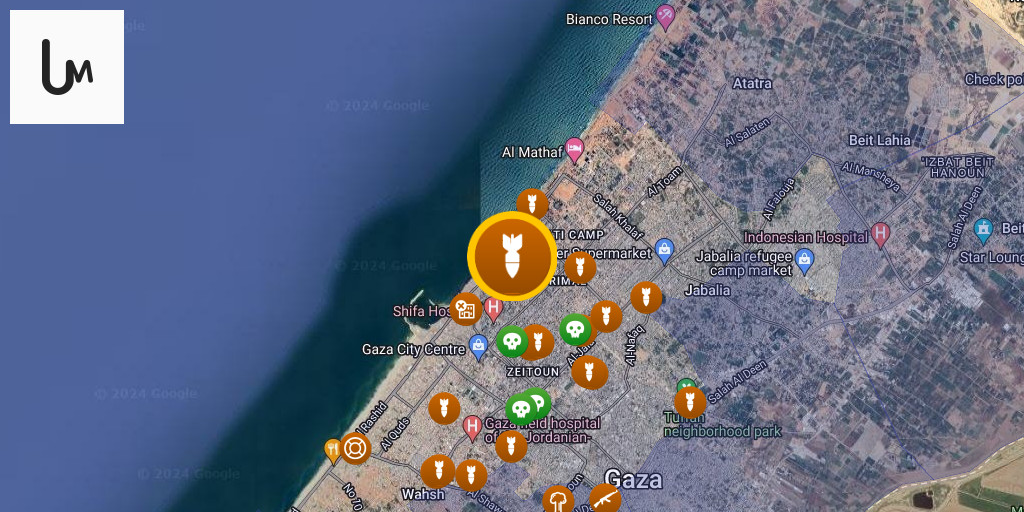The image size is (1024, 512).
Task: Open the Indonesian Hospital H marker
Action: [881, 235]
